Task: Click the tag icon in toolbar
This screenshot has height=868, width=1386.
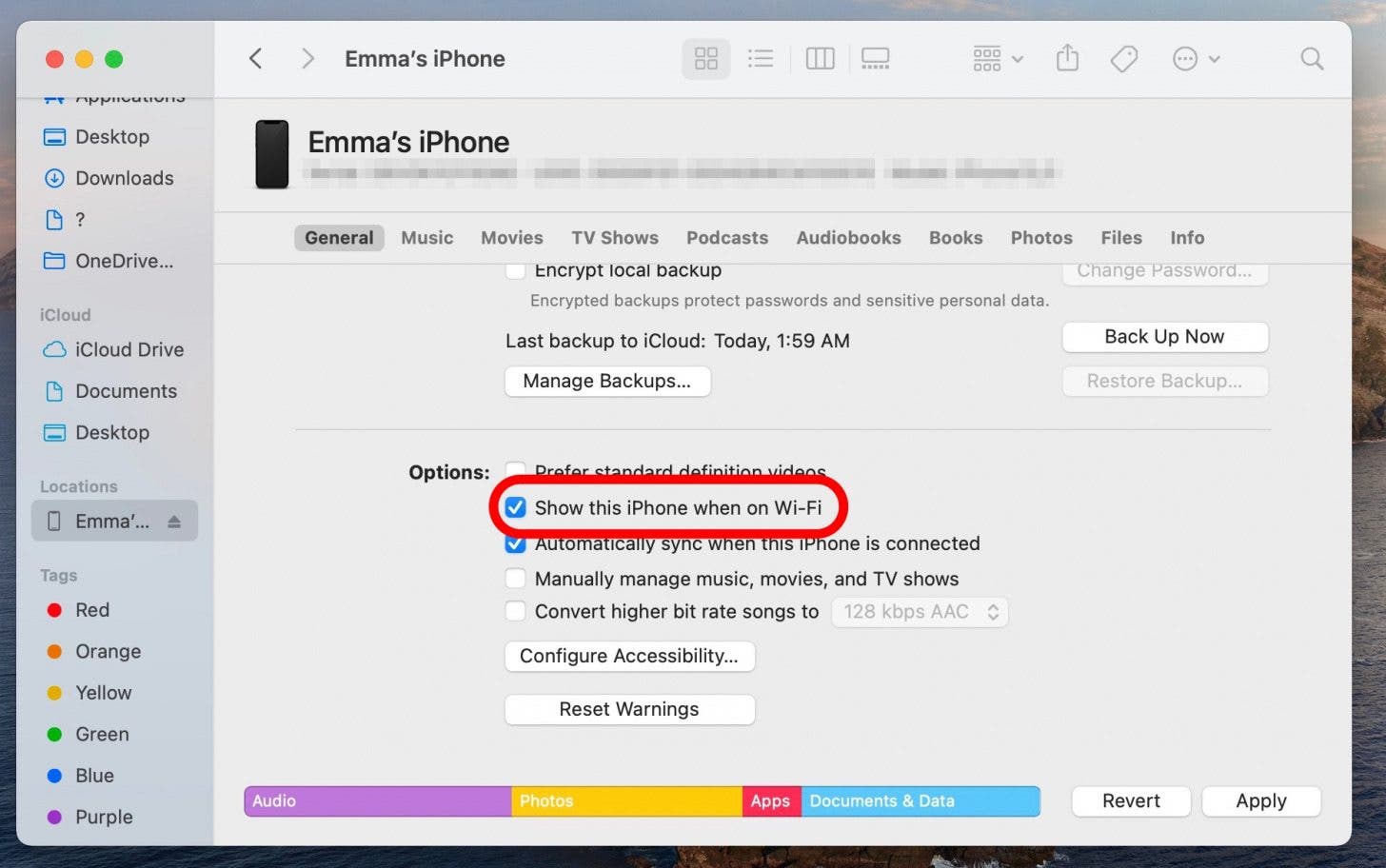Action: [1123, 59]
